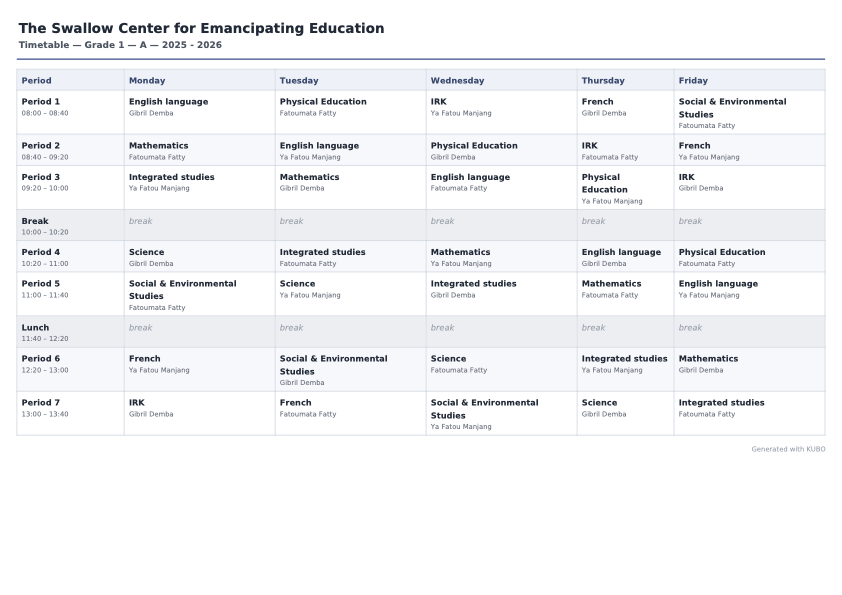Select Friday Period 1 Social & Environmental Studies
The height and width of the screenshot is (595, 842).
[x=750, y=112]
